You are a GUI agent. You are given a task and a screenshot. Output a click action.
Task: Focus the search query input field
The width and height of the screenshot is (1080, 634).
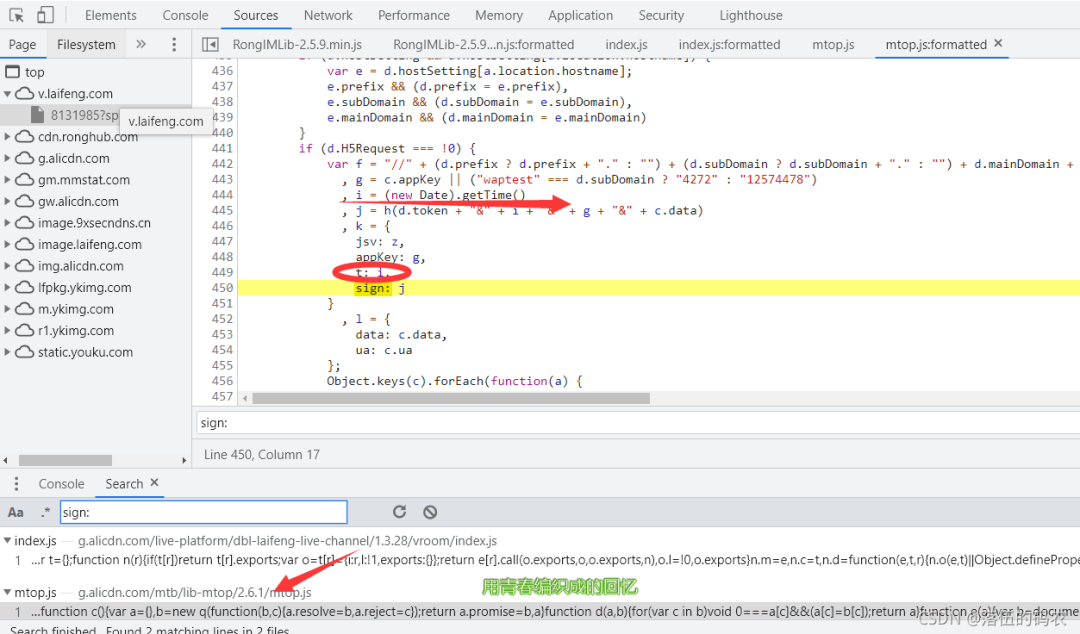tap(204, 512)
